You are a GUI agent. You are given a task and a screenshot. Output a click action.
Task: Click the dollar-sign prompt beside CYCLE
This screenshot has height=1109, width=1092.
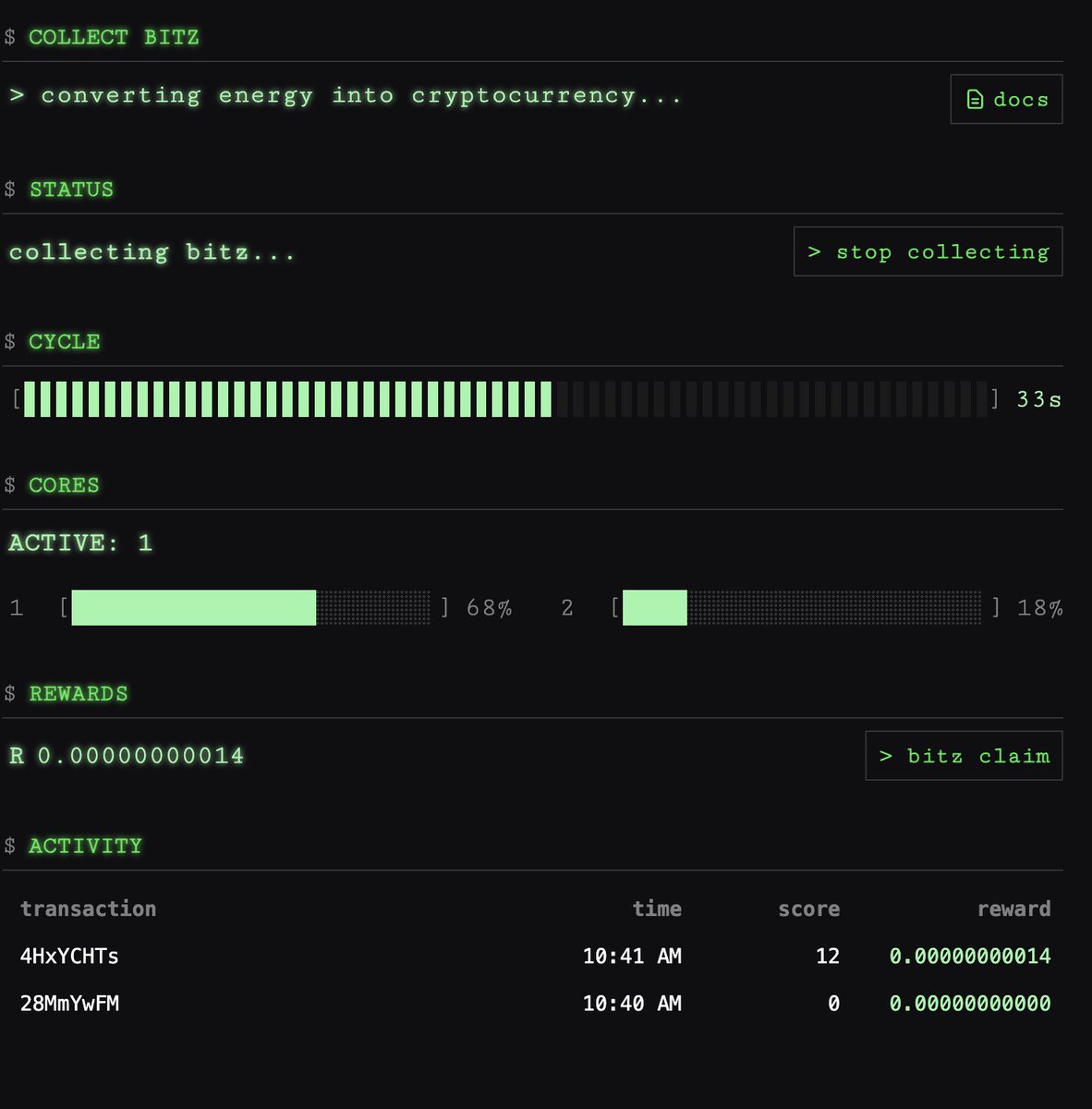(9, 341)
